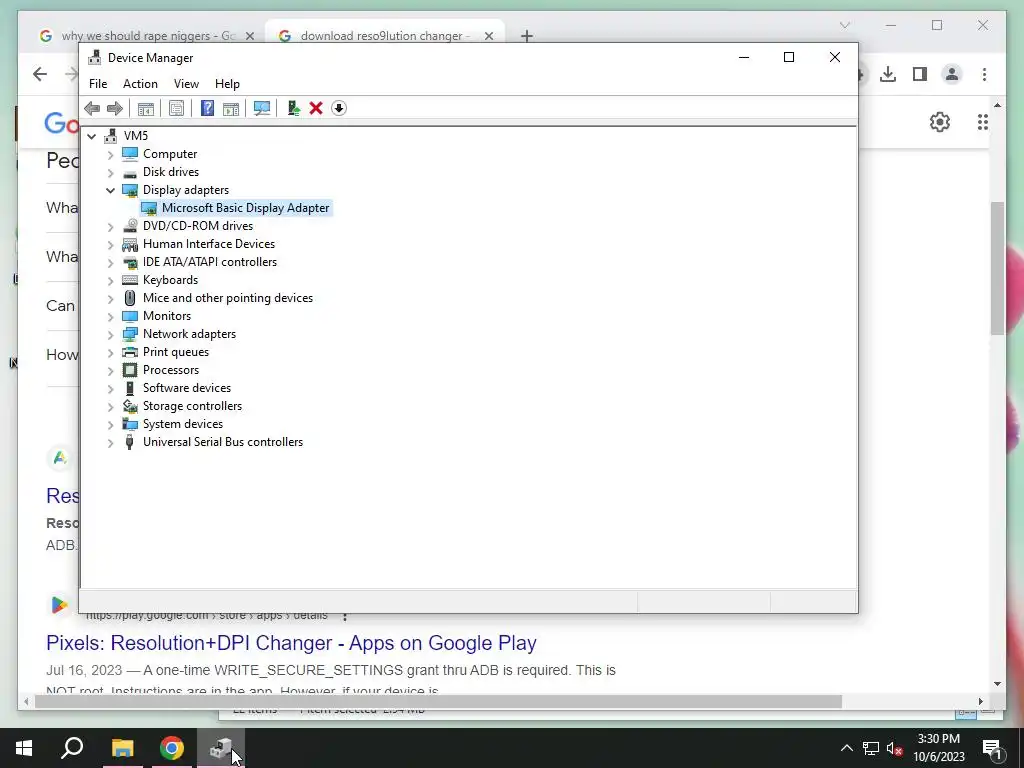1024x768 pixels.
Task: Expand the Software devices category
Action: (110, 389)
